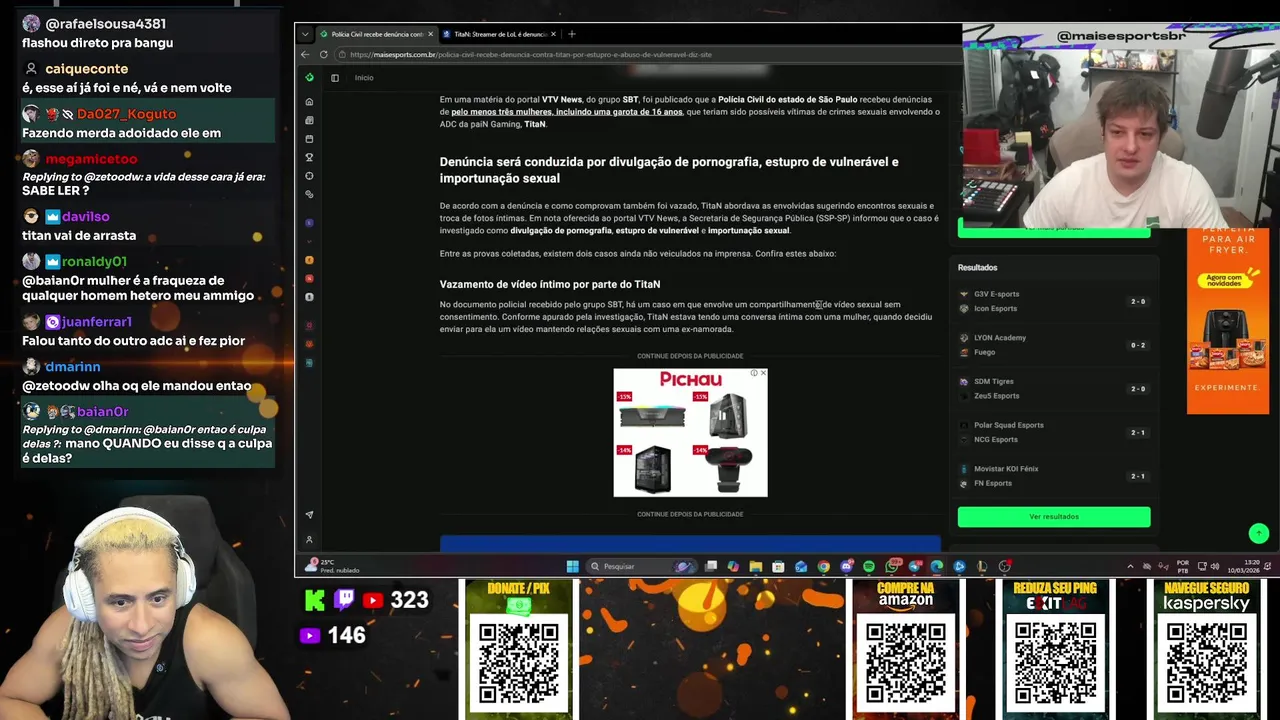Open the paper-plane icon at the sidebar bottom
The height and width of the screenshot is (720, 1280).
pos(309,515)
